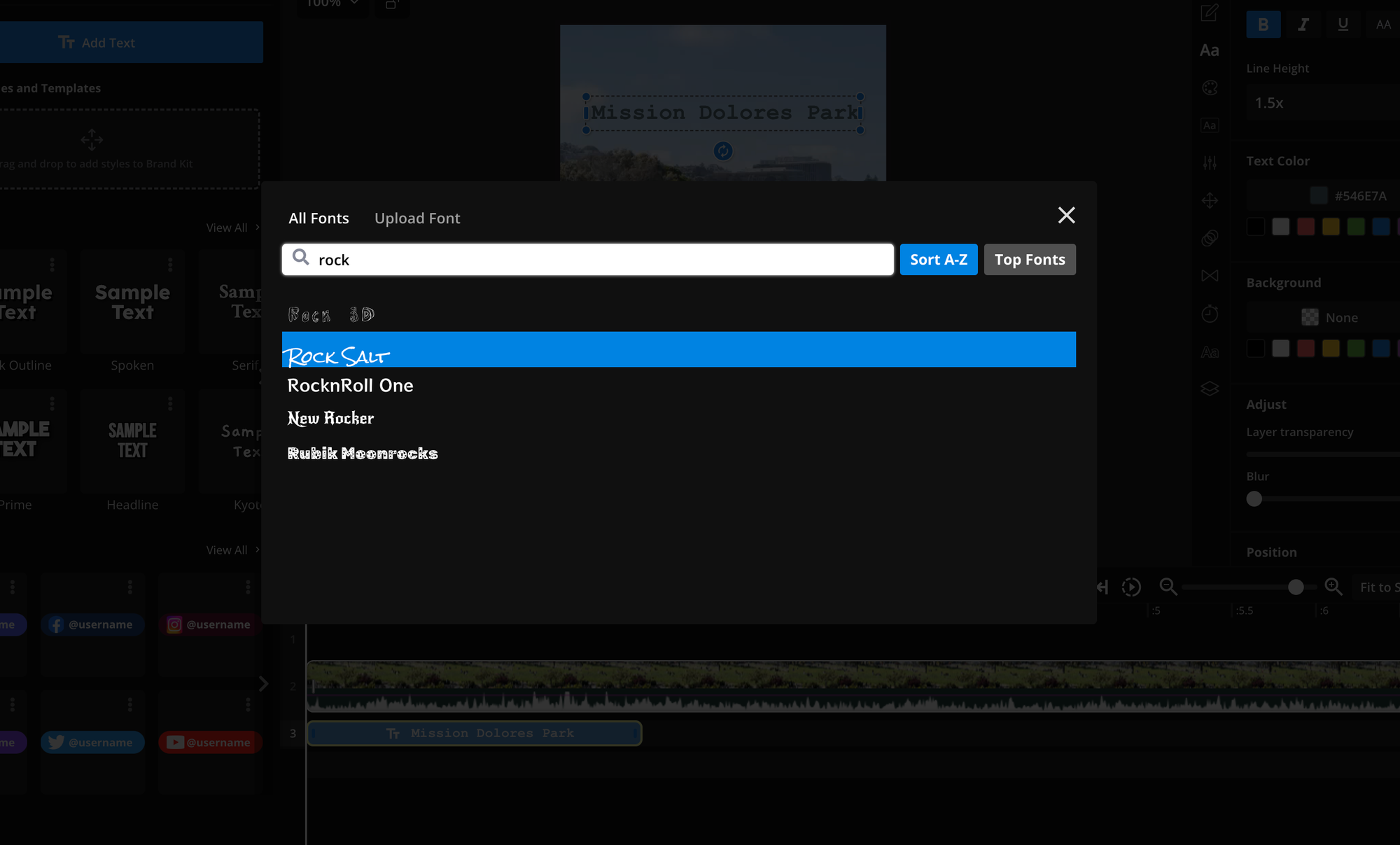The width and height of the screenshot is (1400, 845).
Task: Select the text styles Aa panel icon
Action: 1210,50
